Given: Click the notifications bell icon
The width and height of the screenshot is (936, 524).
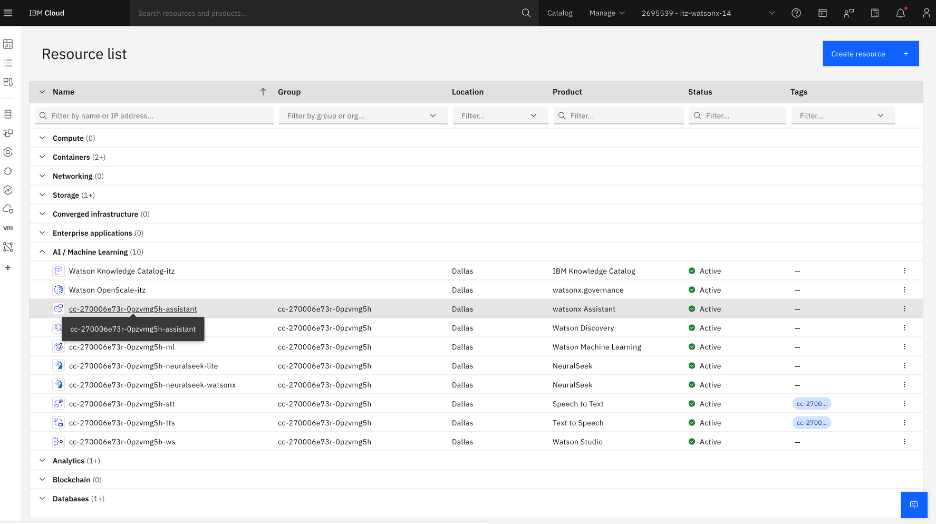Looking at the screenshot, I should (901, 13).
